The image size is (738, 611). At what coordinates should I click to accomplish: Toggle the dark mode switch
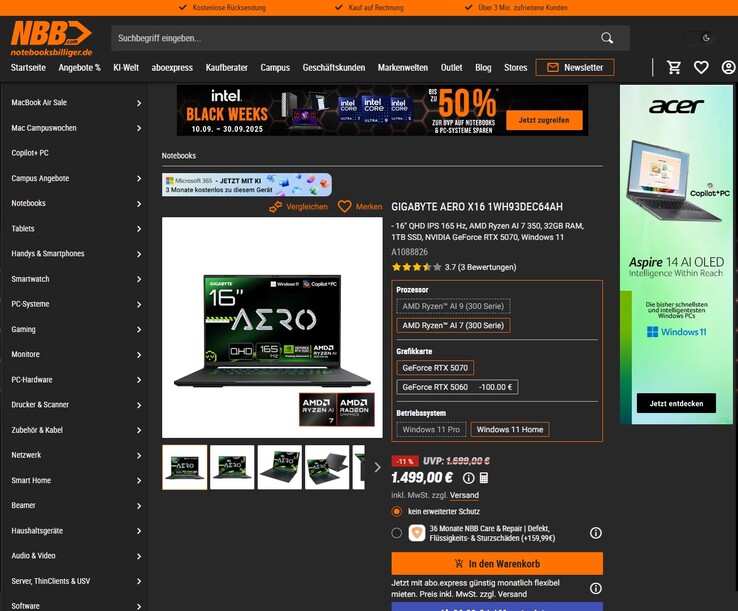(698, 38)
